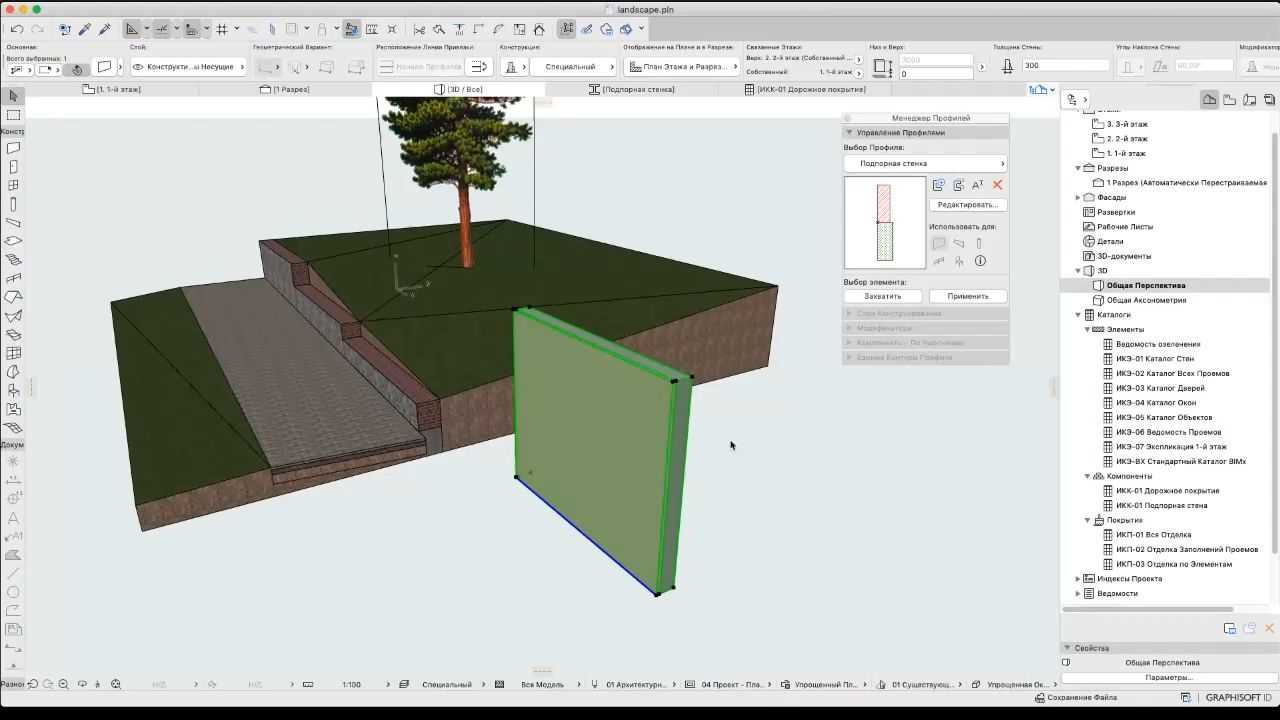Select 2. 2-й этаж in the navigator
The image size is (1280, 720).
pyautogui.click(x=1127, y=139)
